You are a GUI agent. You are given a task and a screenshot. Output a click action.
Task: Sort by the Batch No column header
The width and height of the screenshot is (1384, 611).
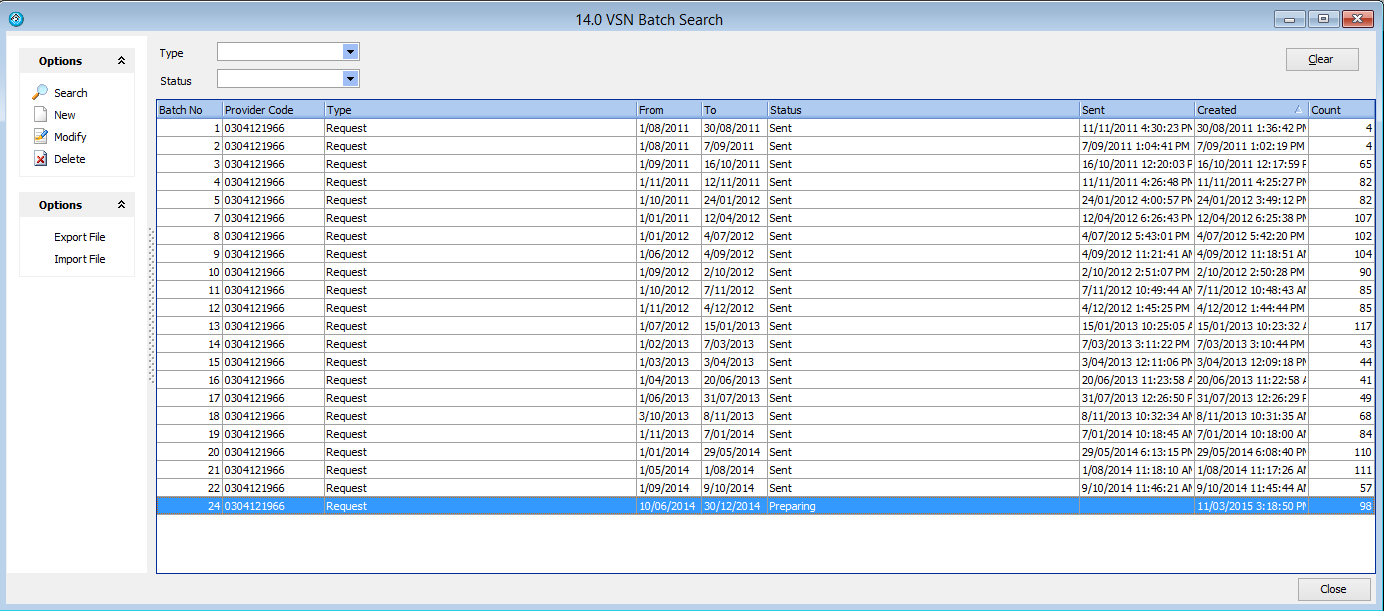pos(188,110)
